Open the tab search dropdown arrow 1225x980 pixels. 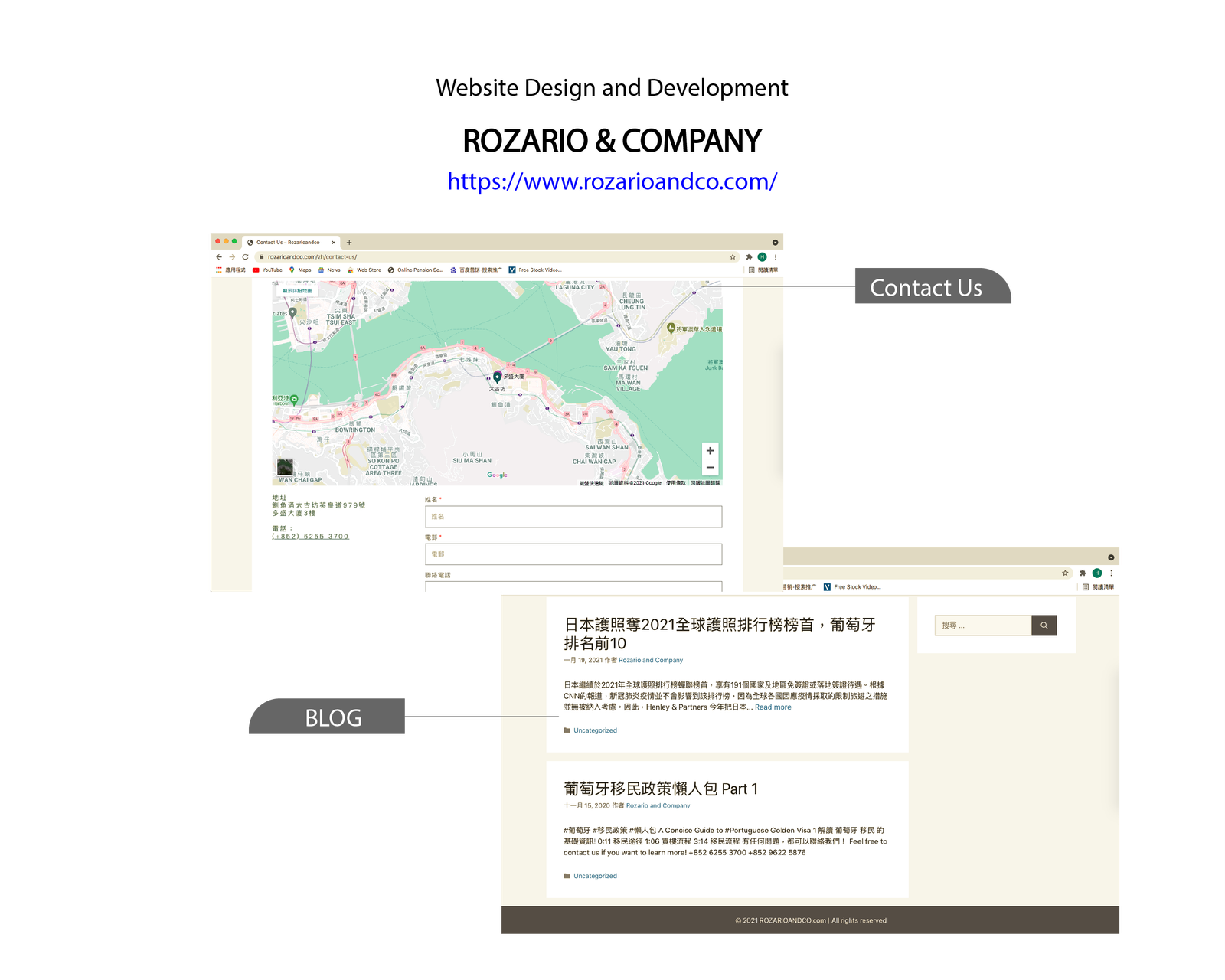pyautogui.click(x=775, y=243)
